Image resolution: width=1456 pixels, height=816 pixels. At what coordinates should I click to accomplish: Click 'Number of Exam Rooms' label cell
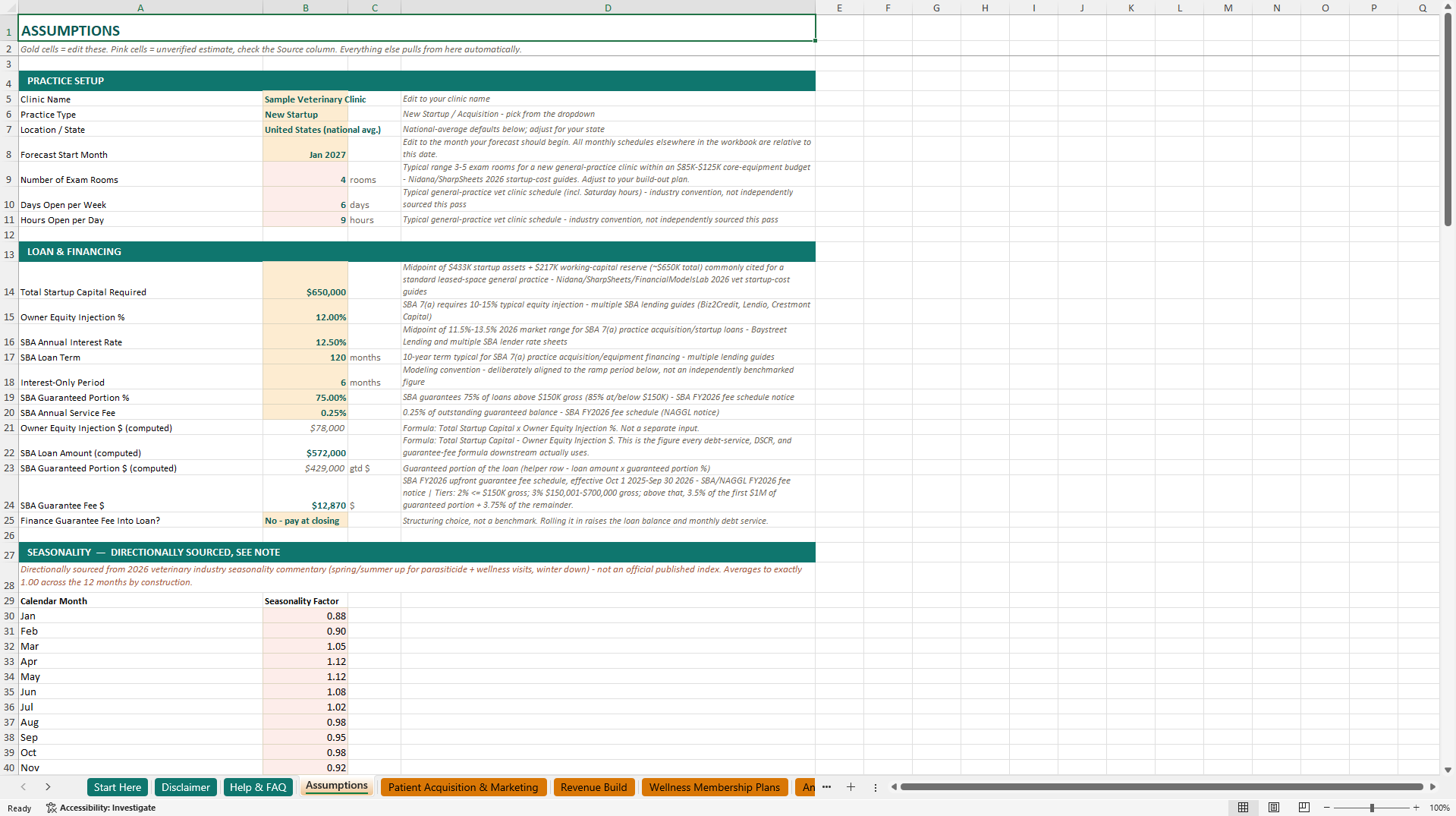coord(140,174)
